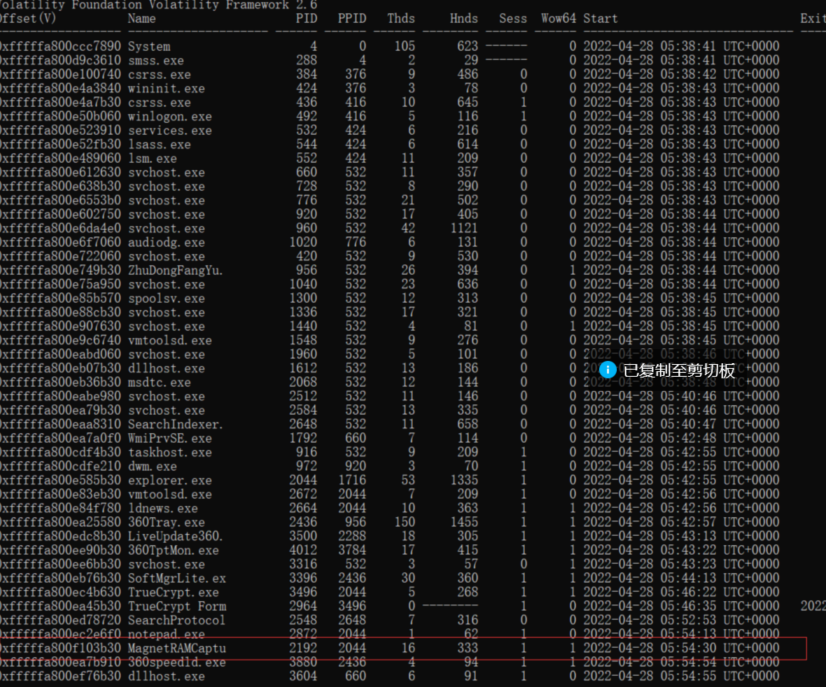Screen dimensions: 826x687
Task: Click the 'Hnds' column header
Action: pos(464,19)
